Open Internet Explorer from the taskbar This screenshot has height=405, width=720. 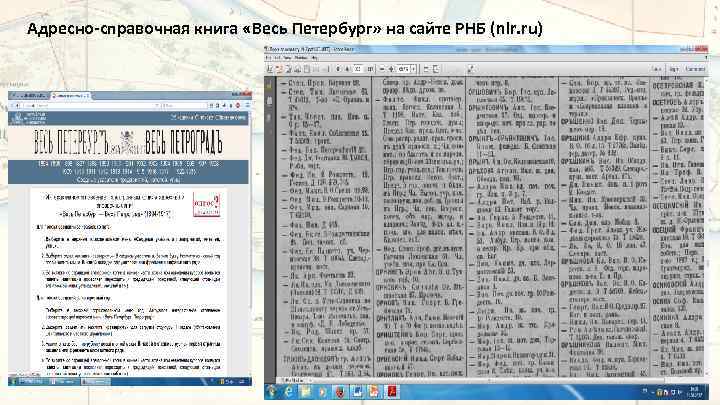pyautogui.click(x=289, y=392)
